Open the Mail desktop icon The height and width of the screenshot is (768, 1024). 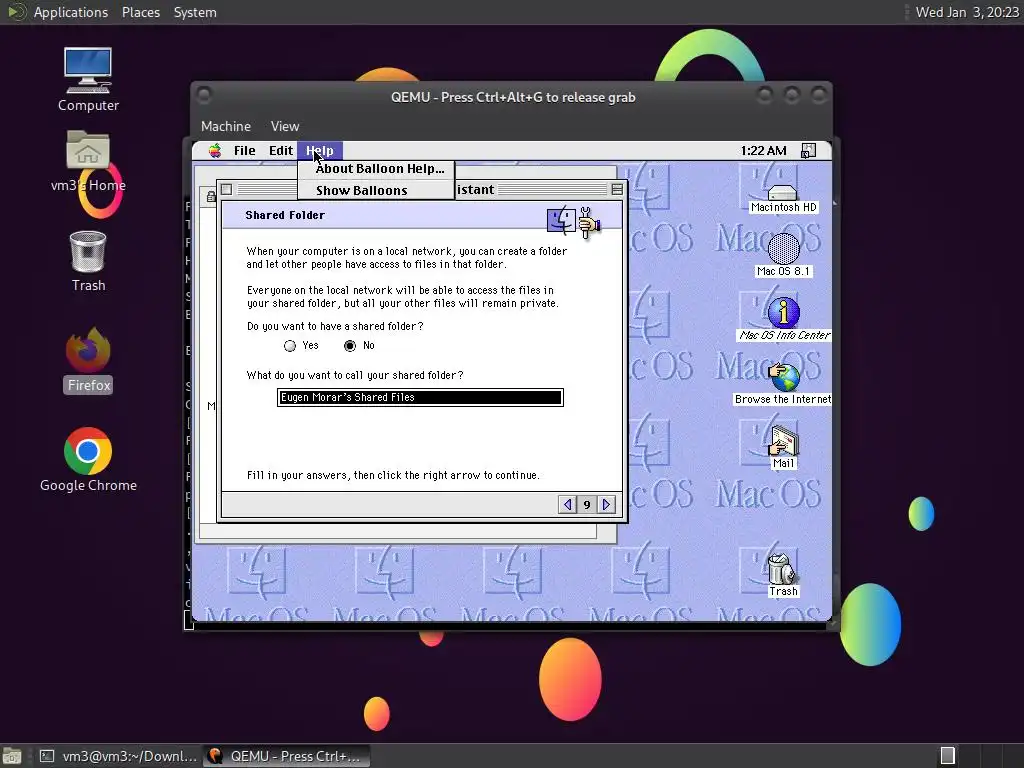point(783,447)
